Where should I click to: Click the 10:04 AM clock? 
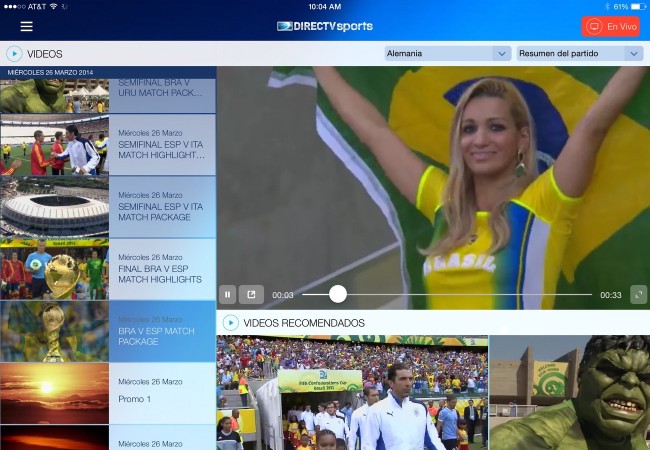pyautogui.click(x=325, y=7)
